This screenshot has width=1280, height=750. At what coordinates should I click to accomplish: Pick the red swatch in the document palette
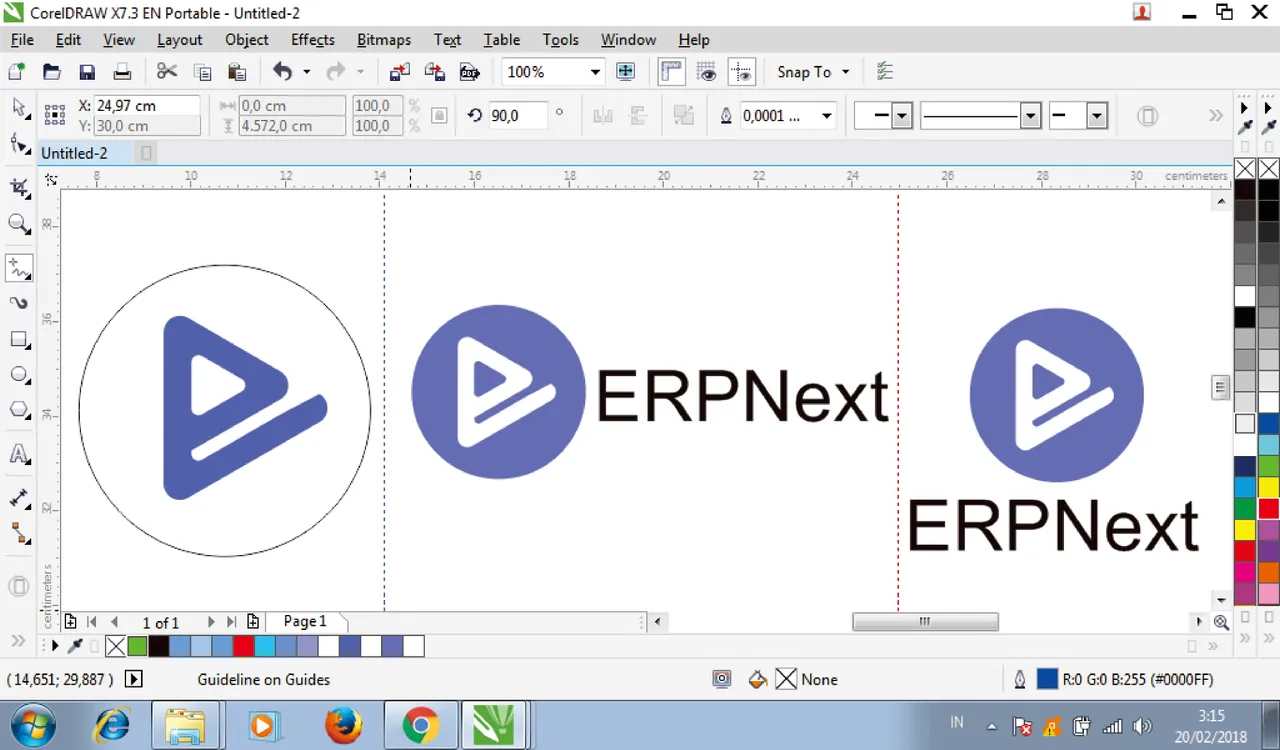click(x=243, y=646)
